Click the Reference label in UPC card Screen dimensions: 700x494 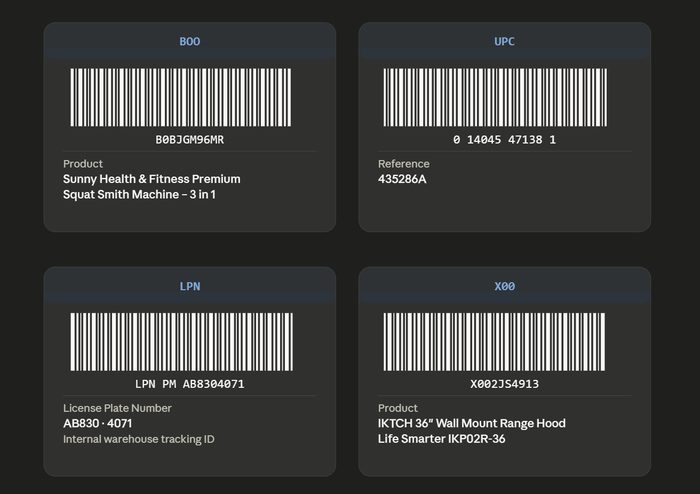404,164
